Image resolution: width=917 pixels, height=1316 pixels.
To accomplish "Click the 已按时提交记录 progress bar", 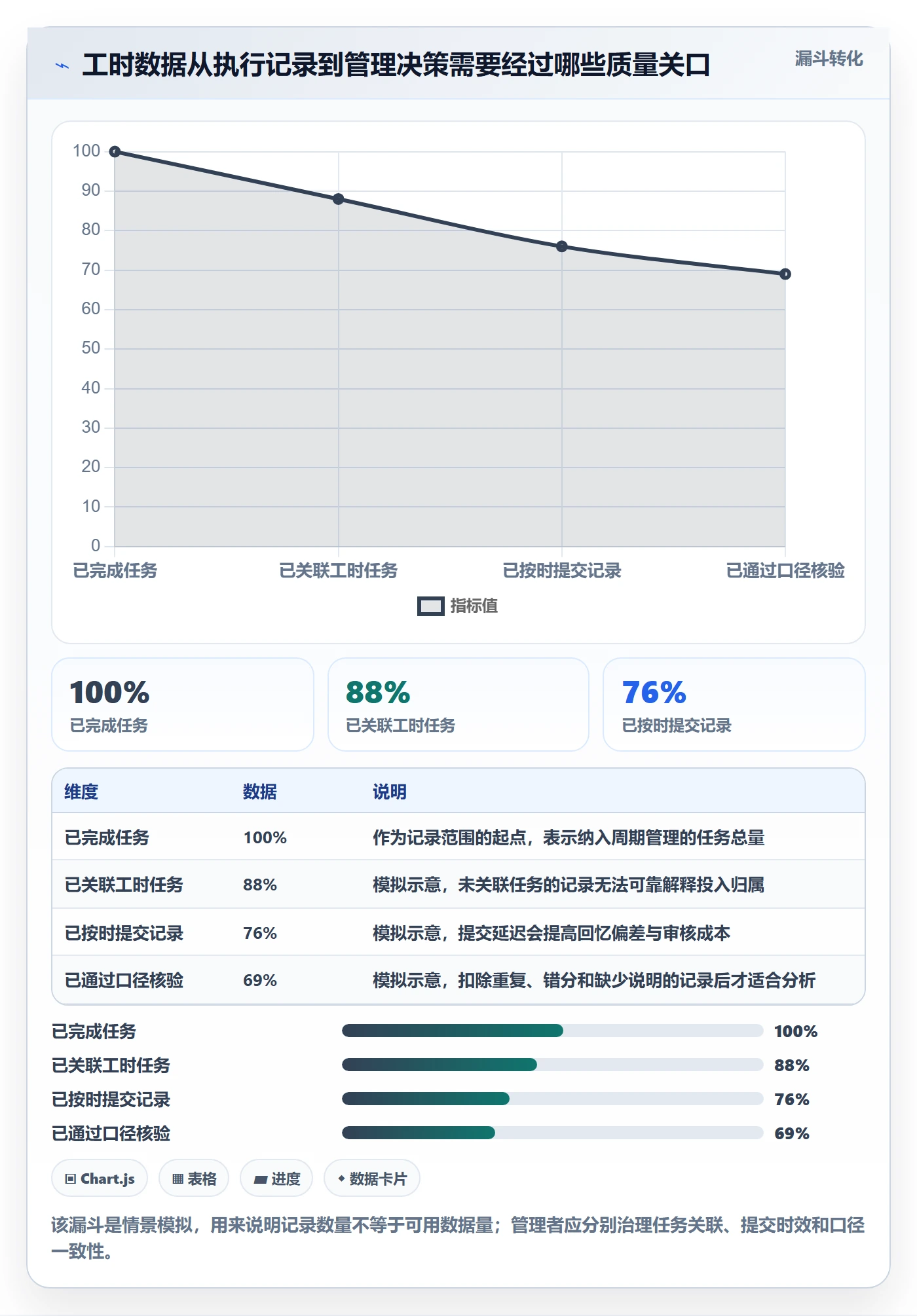I will (552, 1099).
